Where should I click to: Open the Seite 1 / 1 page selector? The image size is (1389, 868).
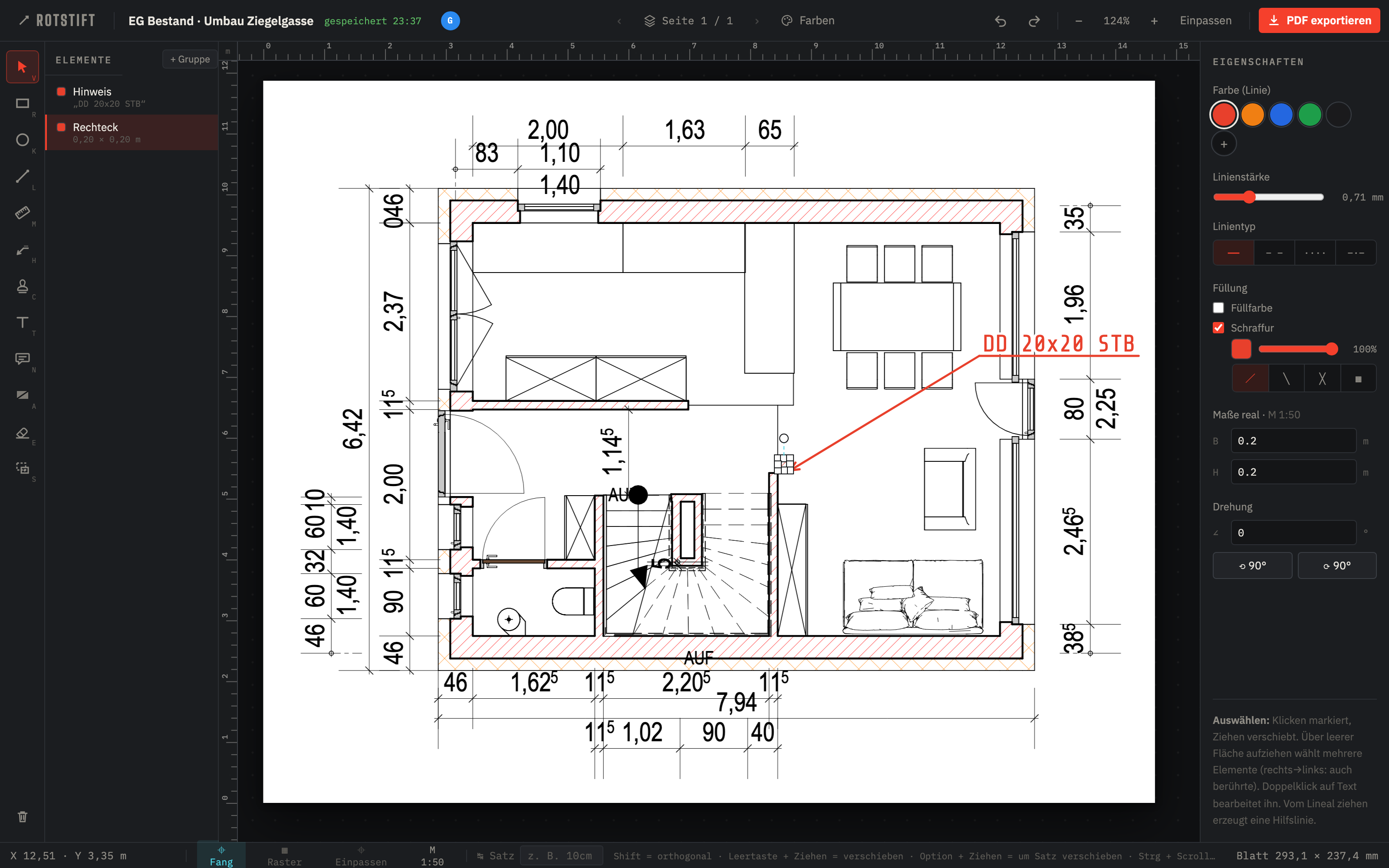(688, 21)
